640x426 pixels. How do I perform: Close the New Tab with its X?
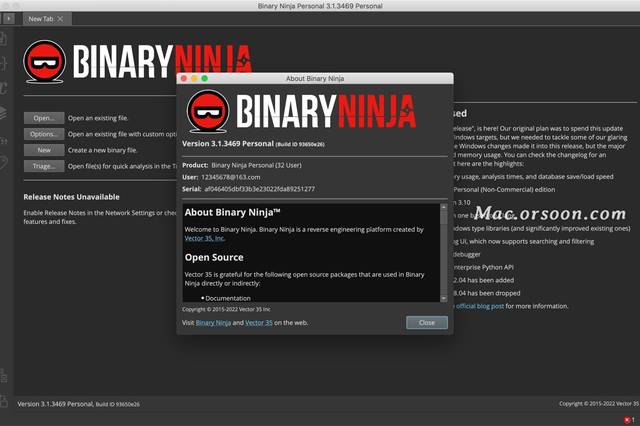coord(60,19)
